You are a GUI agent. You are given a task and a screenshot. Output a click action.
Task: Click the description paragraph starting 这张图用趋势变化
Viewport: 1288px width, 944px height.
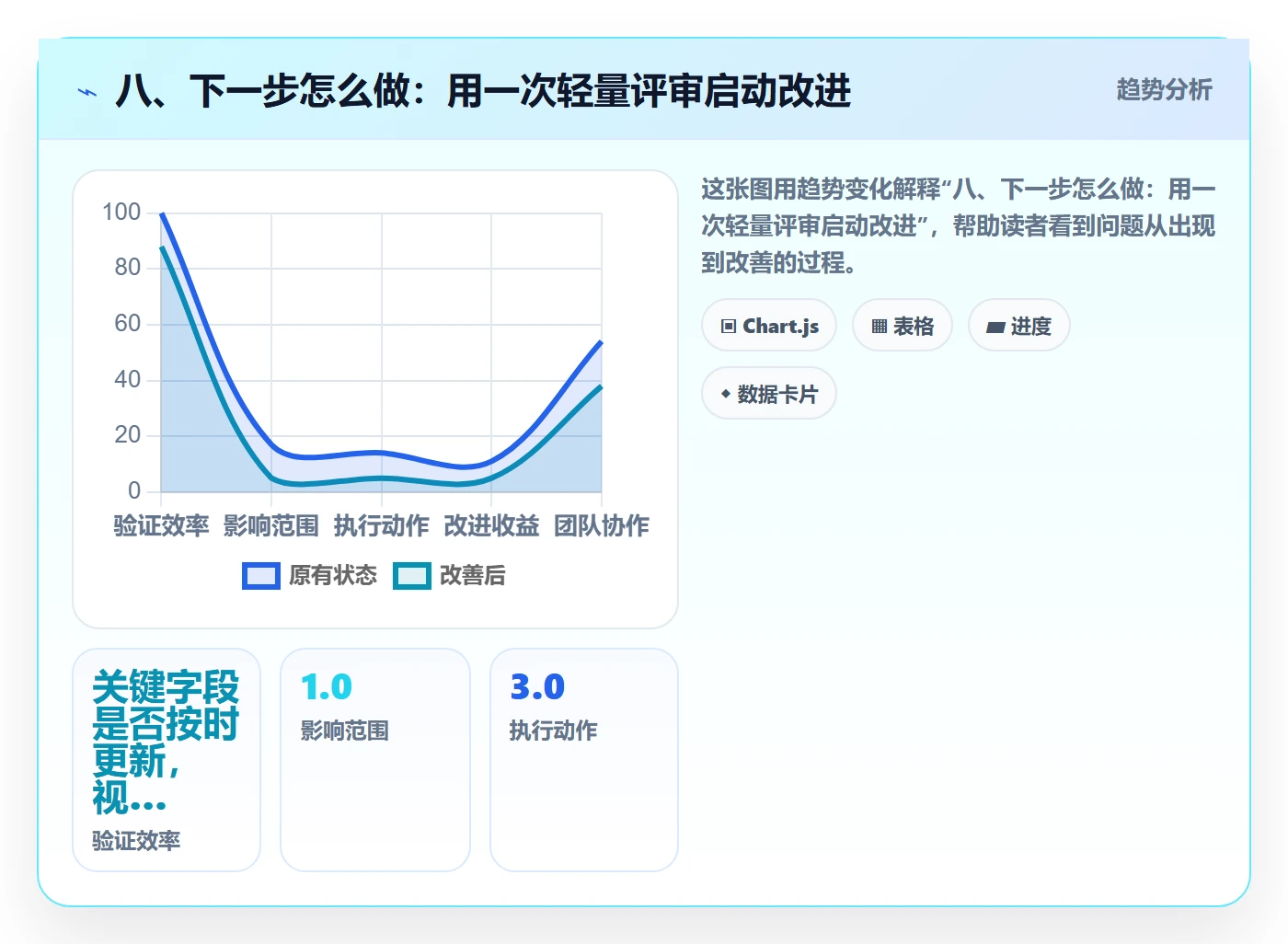[x=959, y=226]
